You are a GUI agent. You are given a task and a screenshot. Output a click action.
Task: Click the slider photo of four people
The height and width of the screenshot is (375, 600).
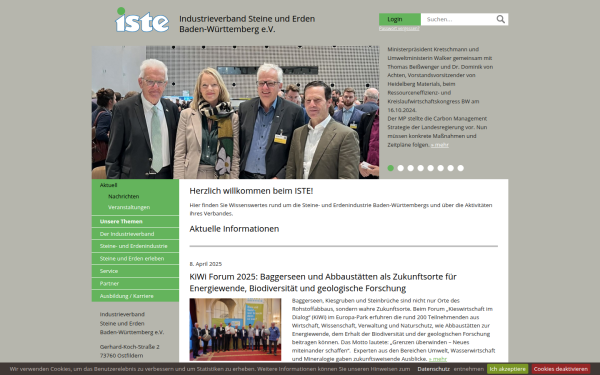click(235, 112)
